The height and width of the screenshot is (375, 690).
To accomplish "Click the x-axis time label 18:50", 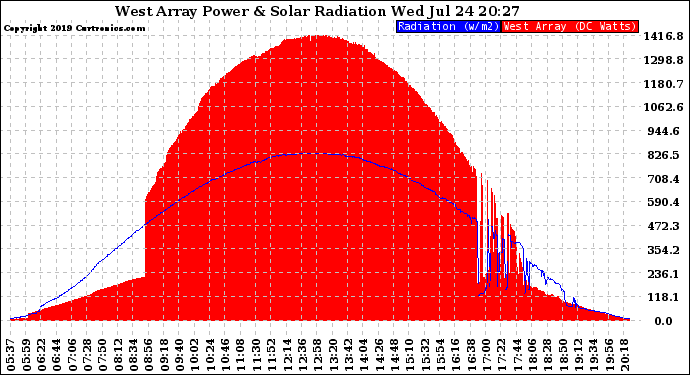I will 563,355.
